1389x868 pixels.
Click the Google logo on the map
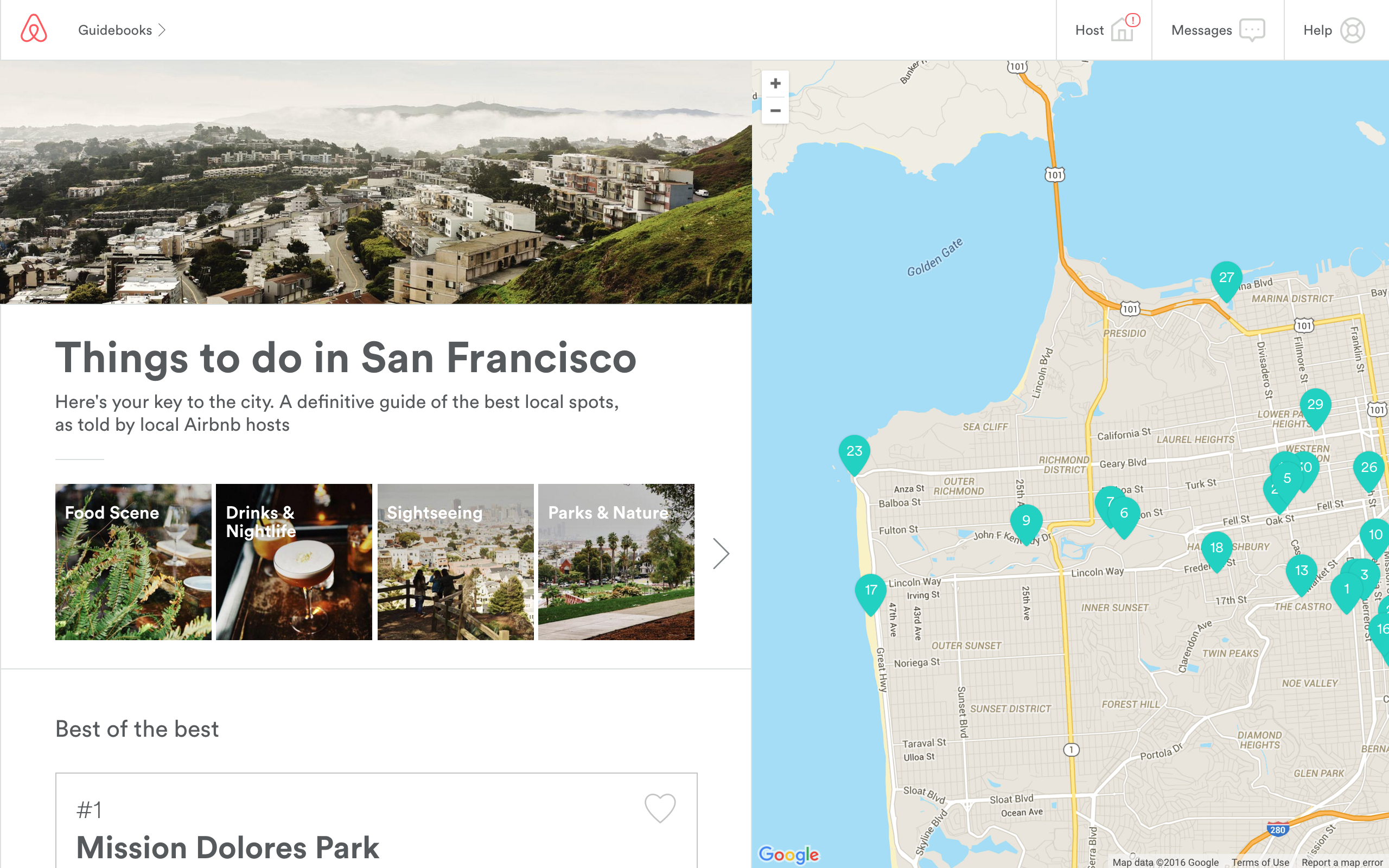pos(789,855)
